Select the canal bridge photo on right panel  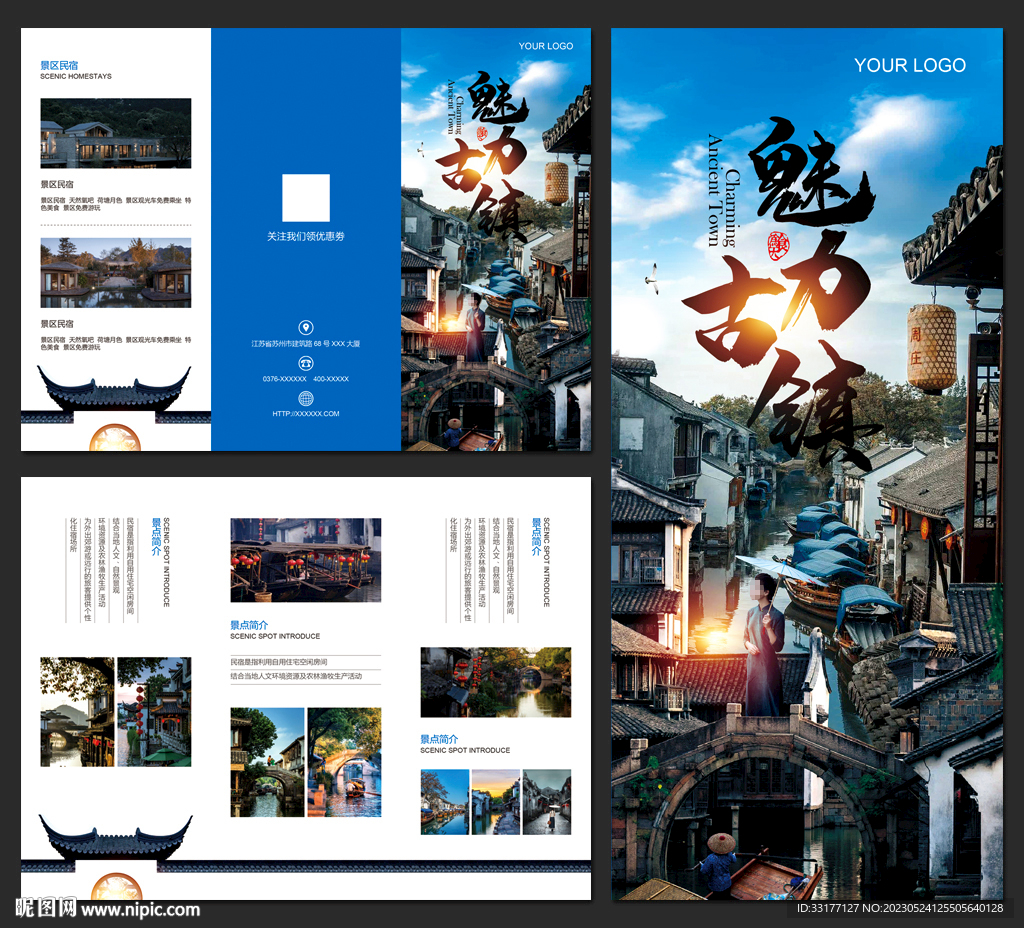pos(495,682)
